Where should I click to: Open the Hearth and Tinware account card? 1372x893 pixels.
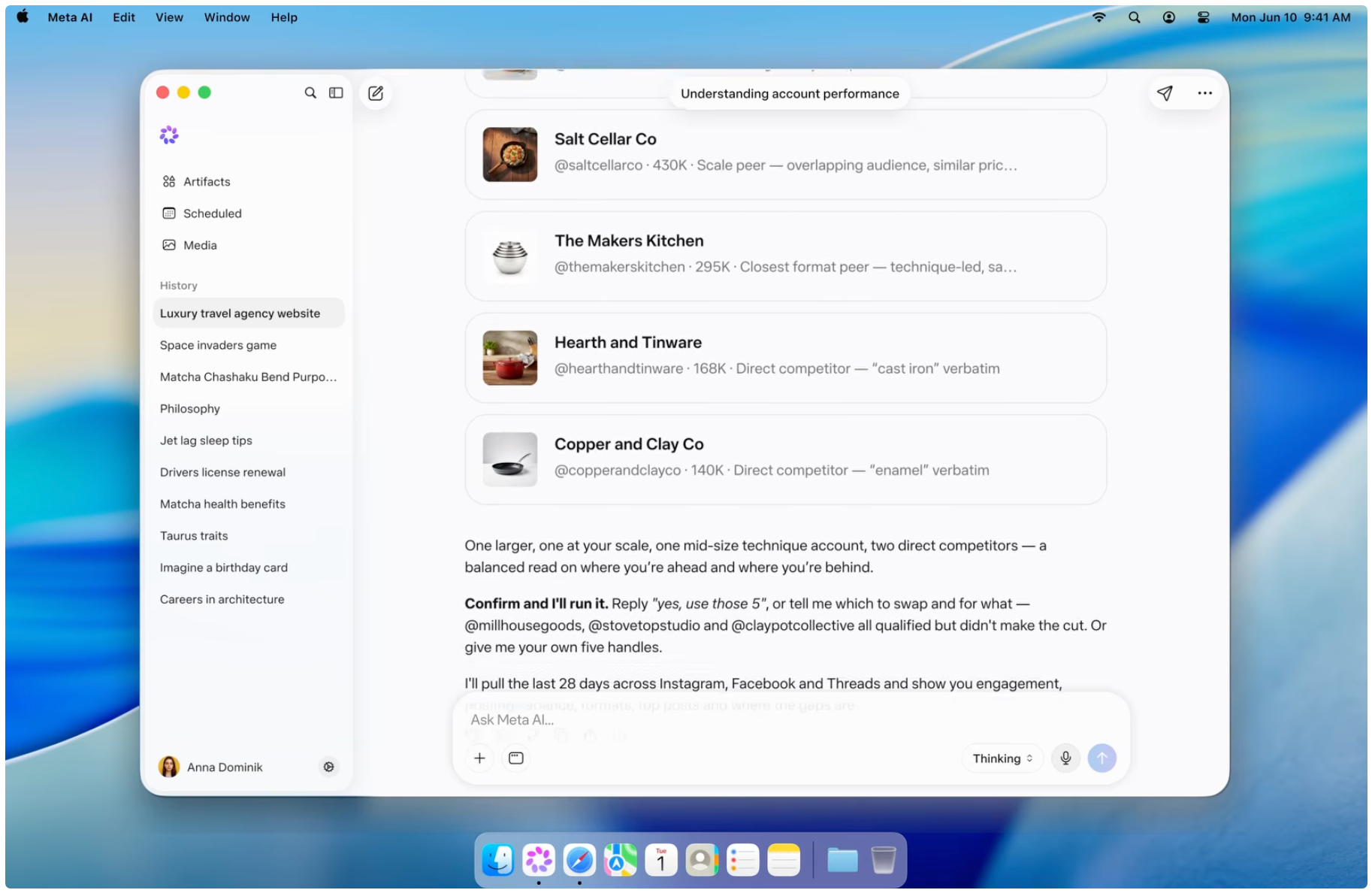(785, 358)
